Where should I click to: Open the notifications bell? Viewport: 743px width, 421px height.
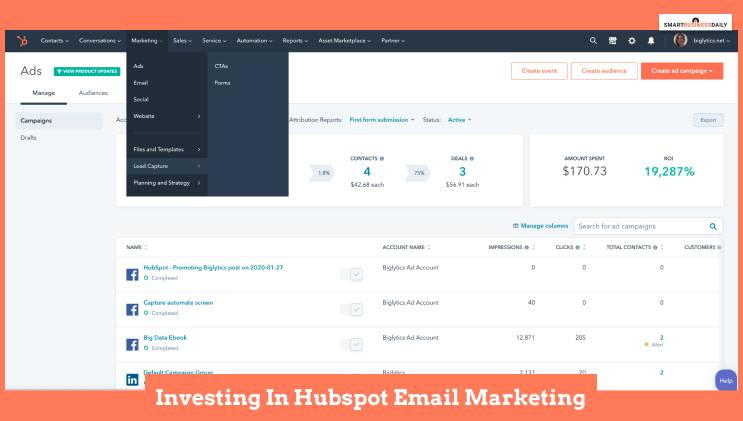tap(651, 41)
